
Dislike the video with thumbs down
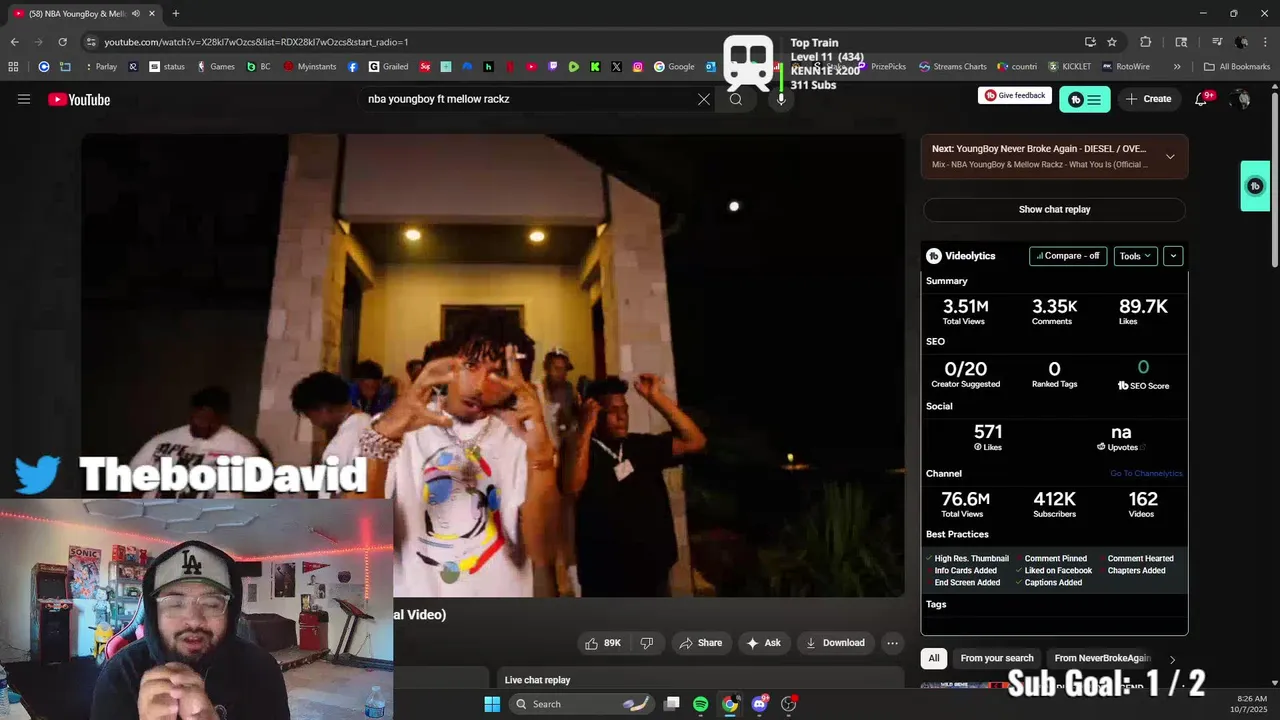pyautogui.click(x=647, y=643)
